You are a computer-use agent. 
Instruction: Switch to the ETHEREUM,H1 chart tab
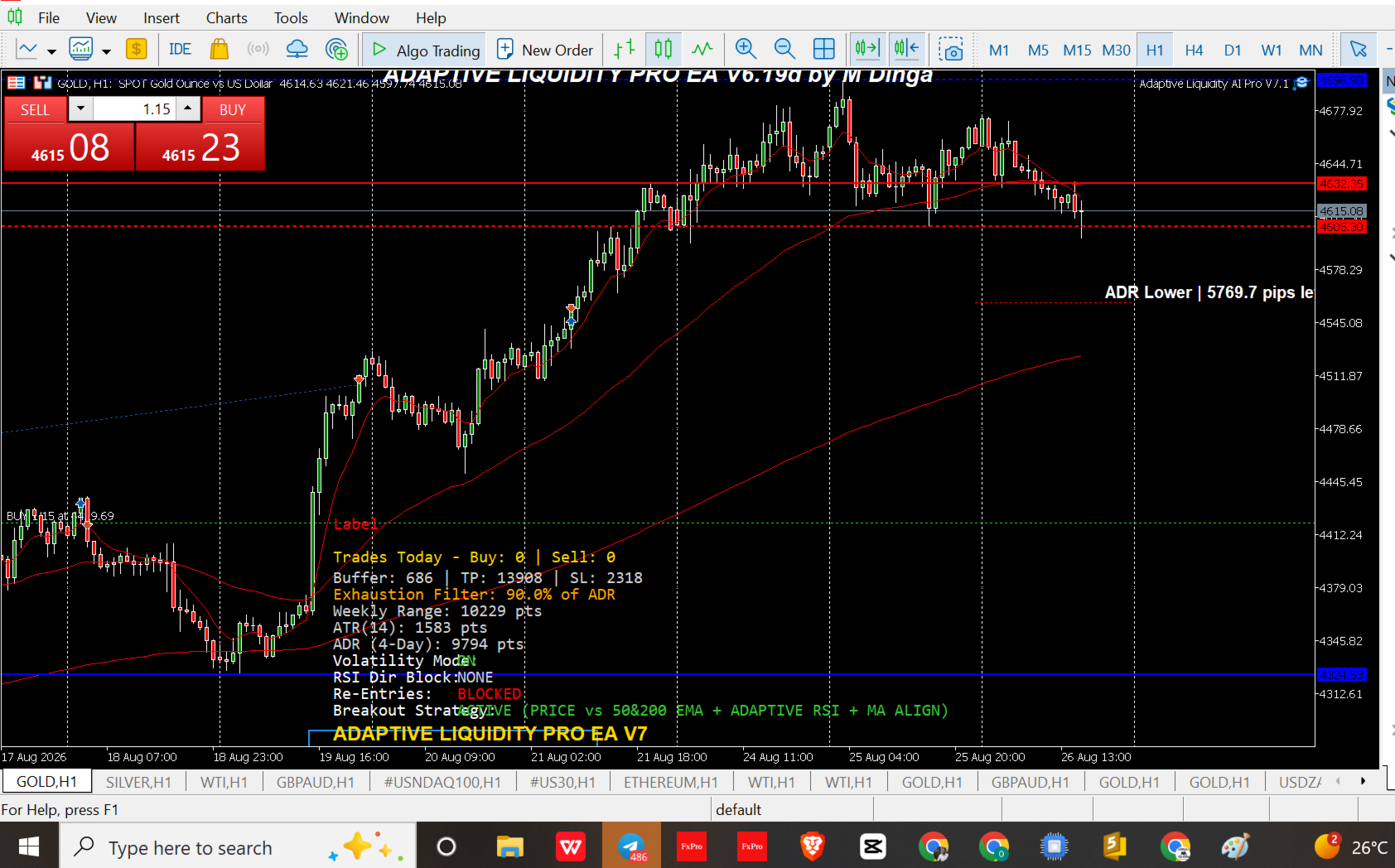(x=671, y=782)
